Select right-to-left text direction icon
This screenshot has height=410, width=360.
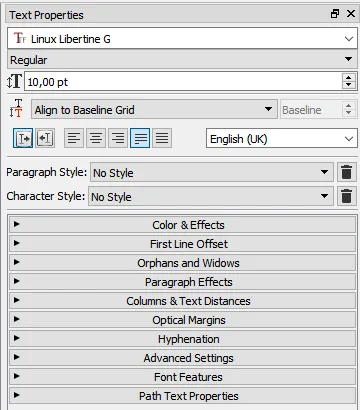tap(45, 138)
